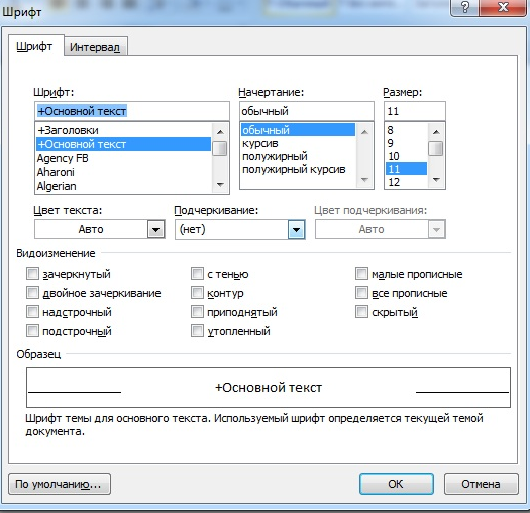The image size is (530, 513).
Task: Click the size list scrollbar thumb
Action: click(x=436, y=148)
